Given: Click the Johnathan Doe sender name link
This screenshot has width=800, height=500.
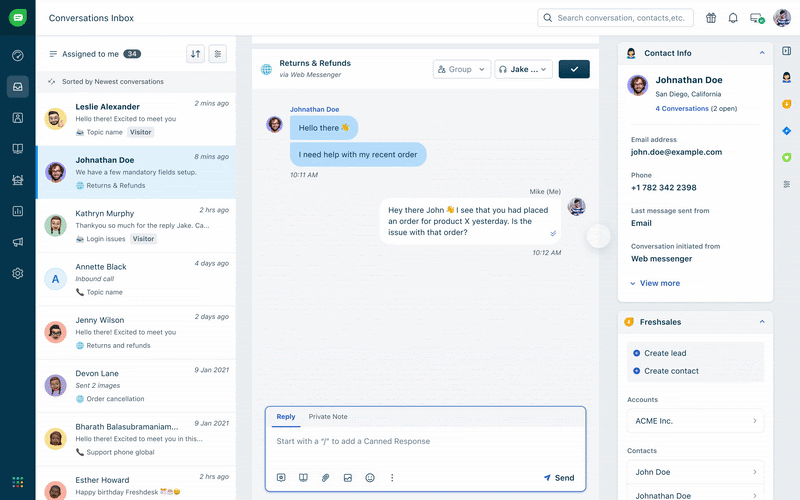Looking at the screenshot, I should (x=314, y=109).
